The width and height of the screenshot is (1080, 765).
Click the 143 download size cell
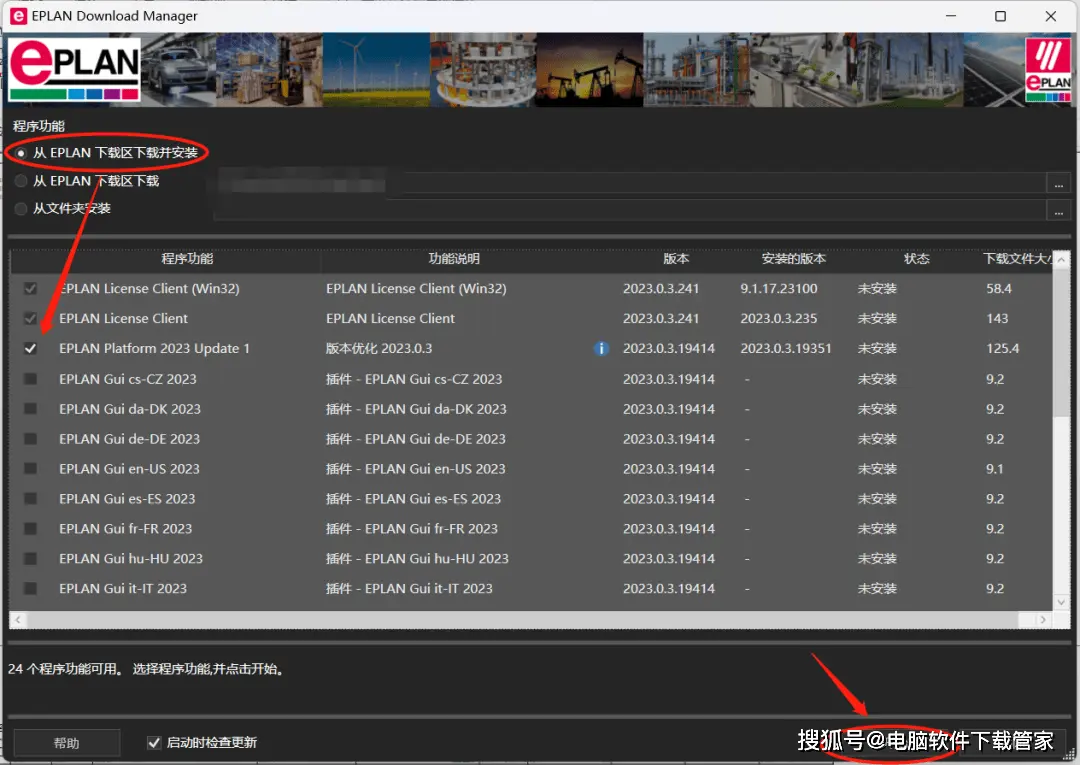click(x=997, y=318)
